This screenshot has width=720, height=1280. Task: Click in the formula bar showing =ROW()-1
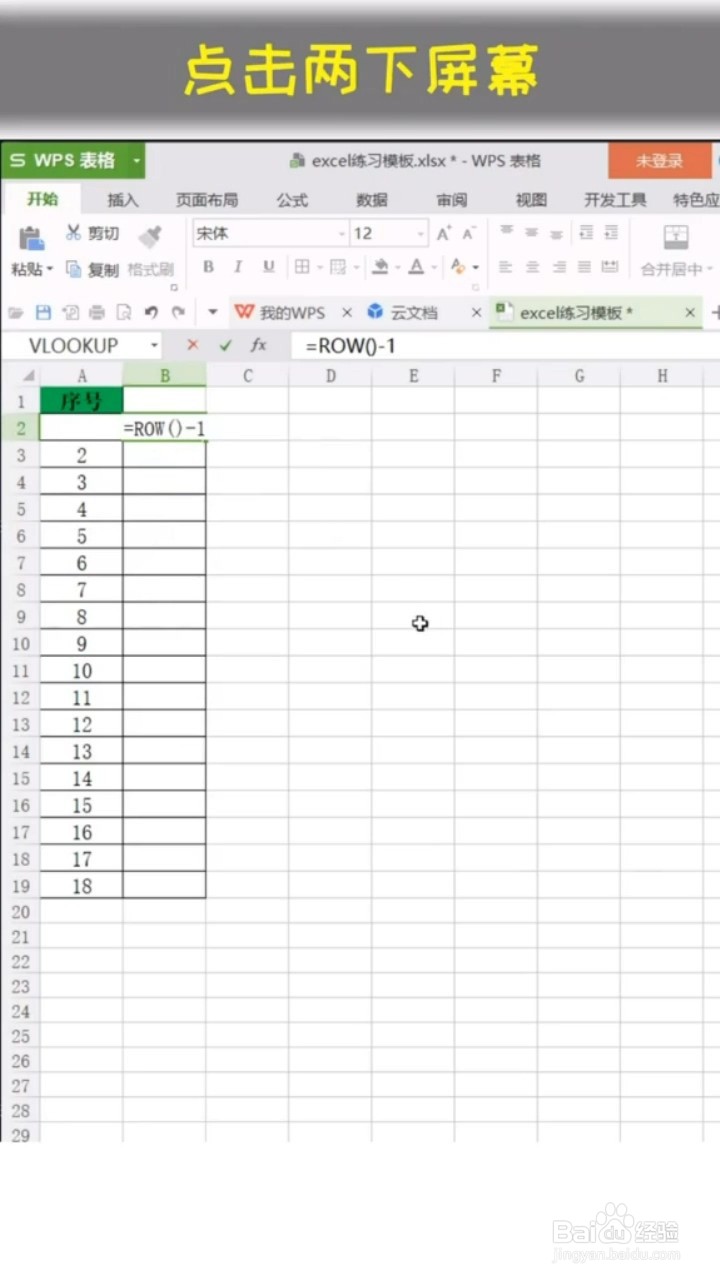(504, 345)
